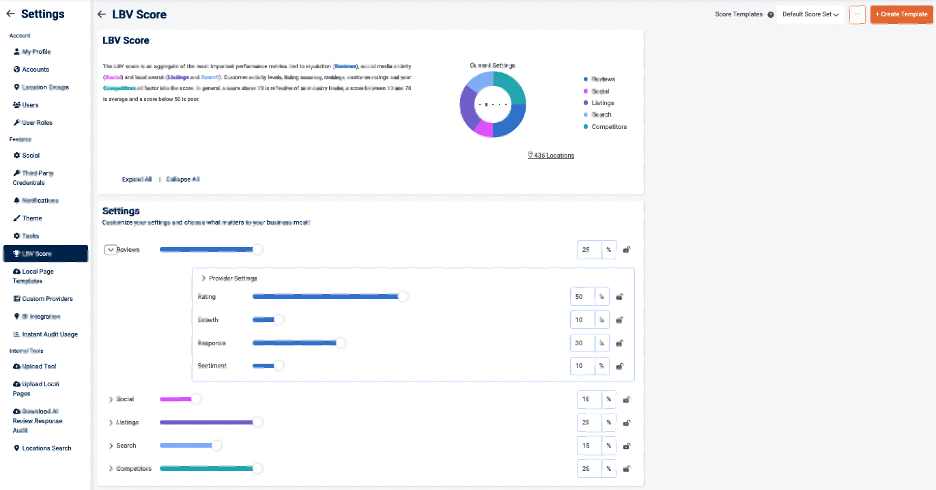Click the Listings slider handle
The image size is (936, 490).
[258, 422]
